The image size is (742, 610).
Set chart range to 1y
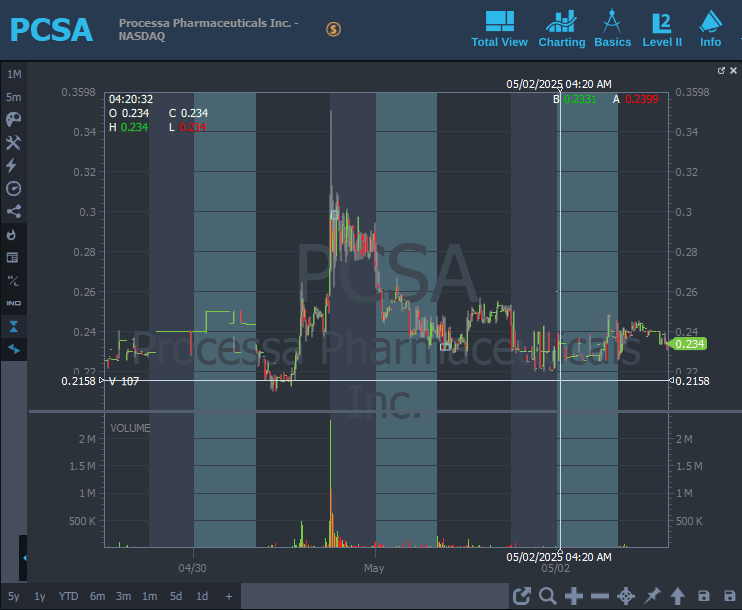coord(40,596)
